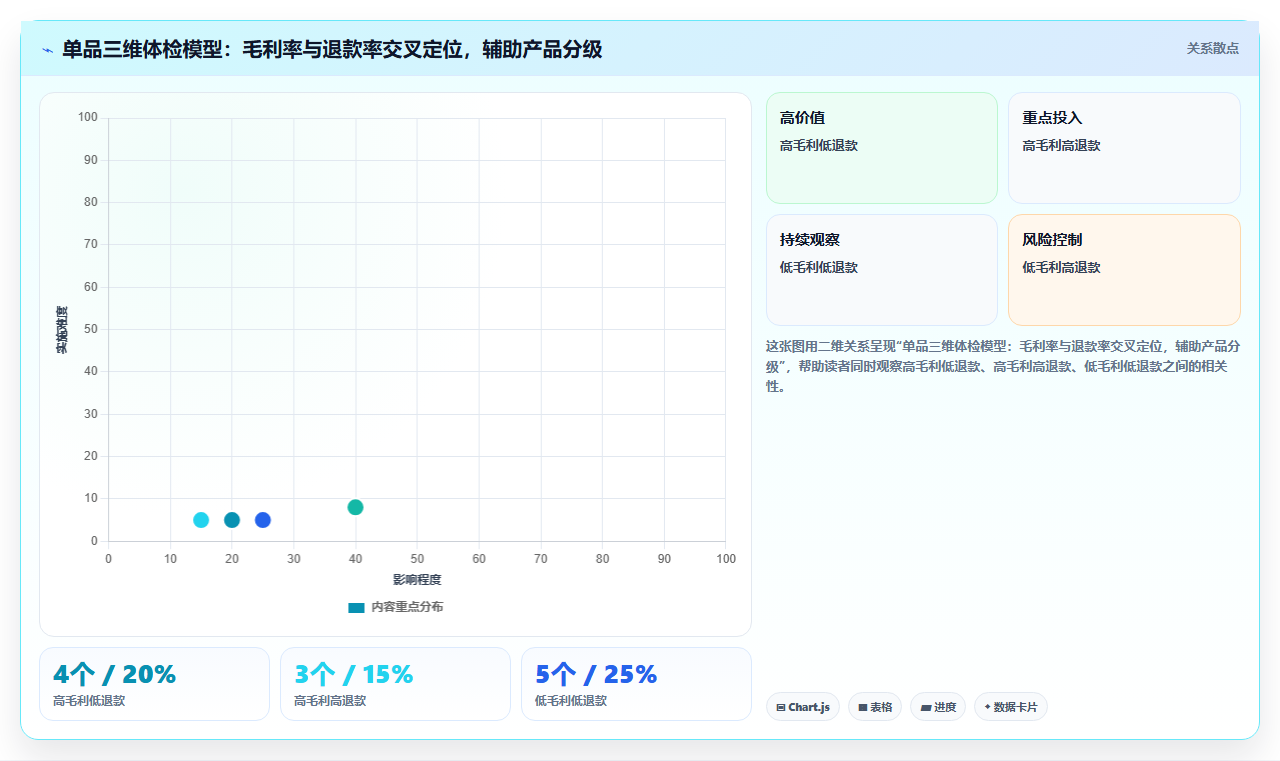
Task: Click the 高毛利低退款 label under 4个 / 20%
Action: (x=89, y=701)
